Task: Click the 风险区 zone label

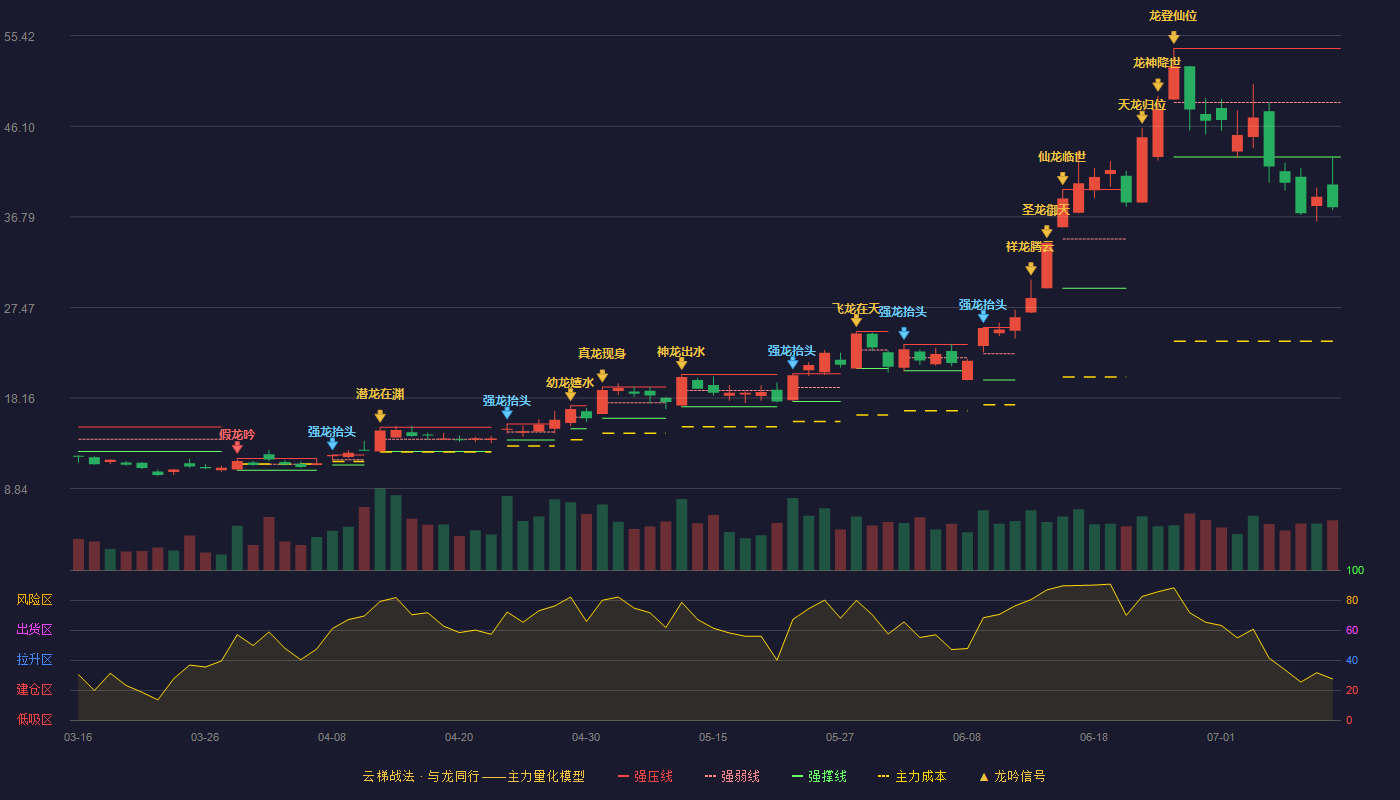Action: (34, 600)
